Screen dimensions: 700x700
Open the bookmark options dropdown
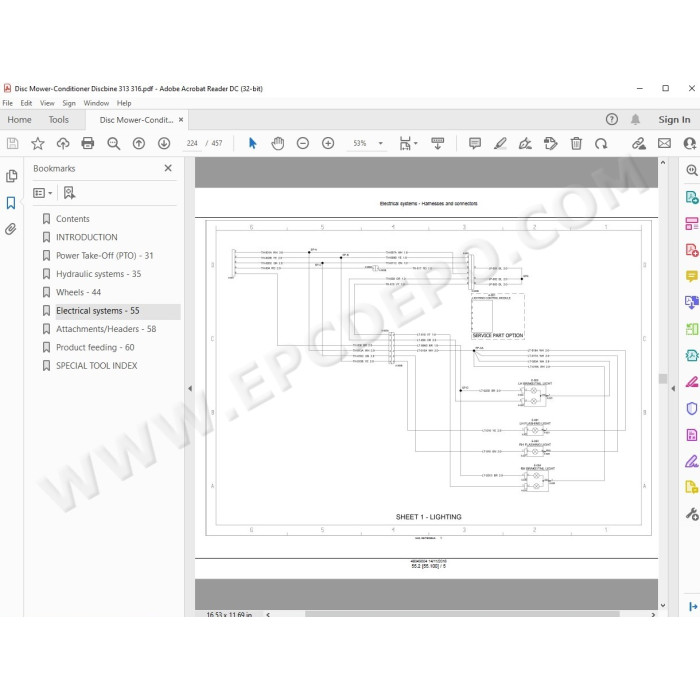coord(43,193)
